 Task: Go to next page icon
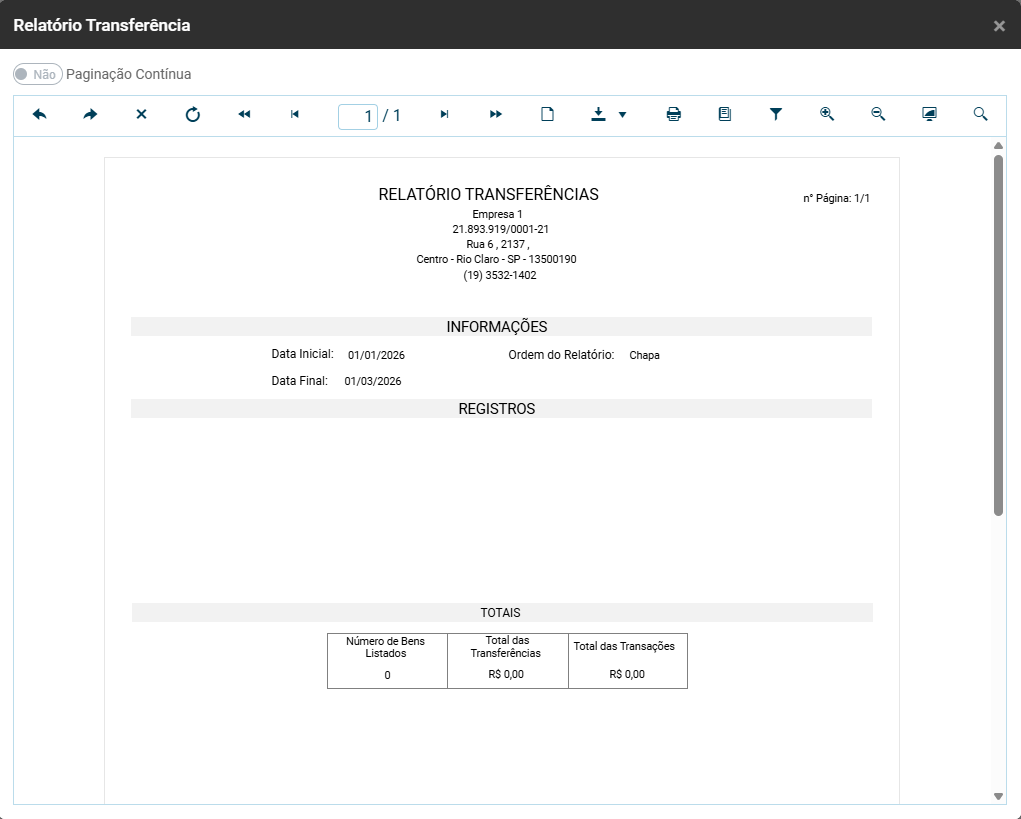click(x=444, y=115)
